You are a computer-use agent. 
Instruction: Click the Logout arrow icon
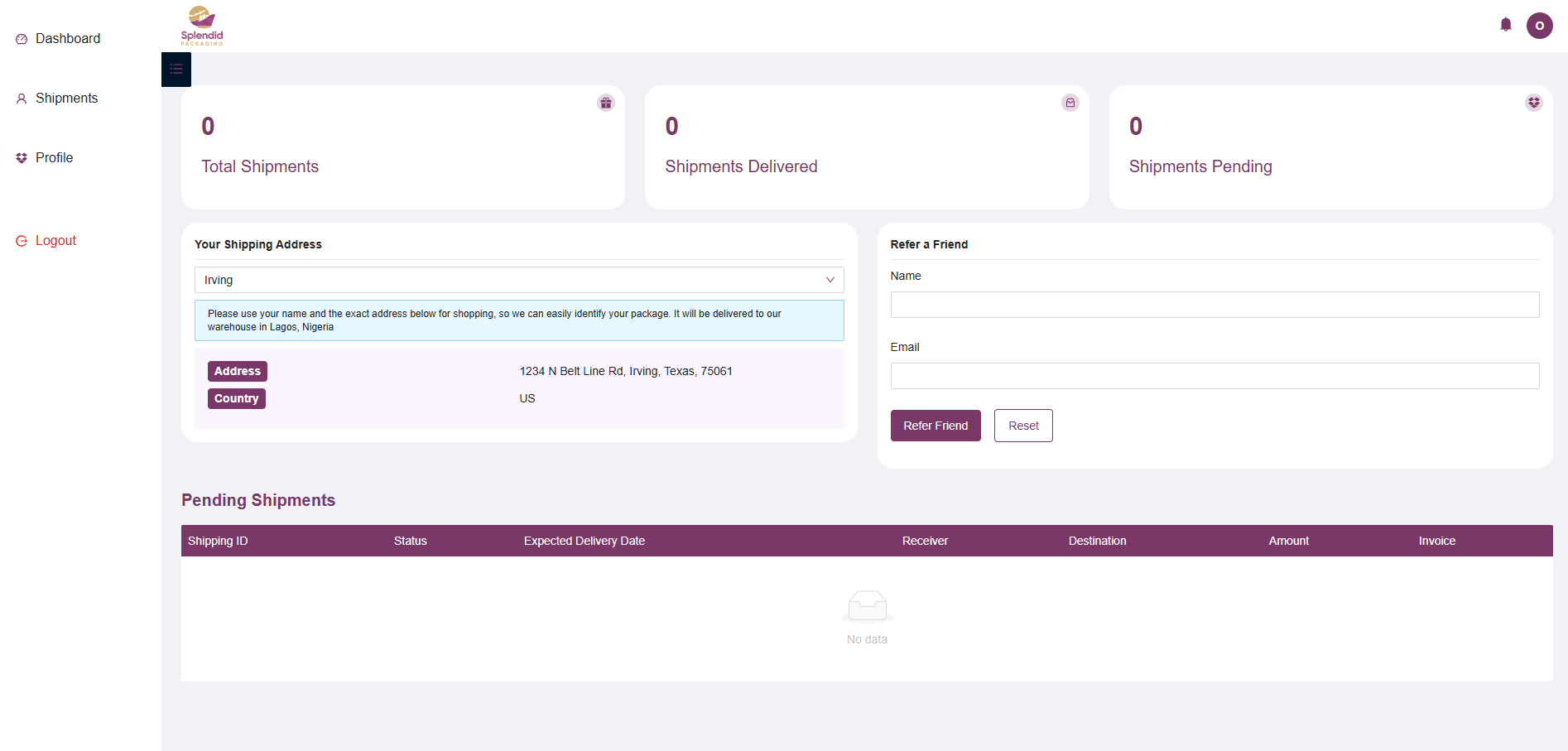(x=22, y=241)
